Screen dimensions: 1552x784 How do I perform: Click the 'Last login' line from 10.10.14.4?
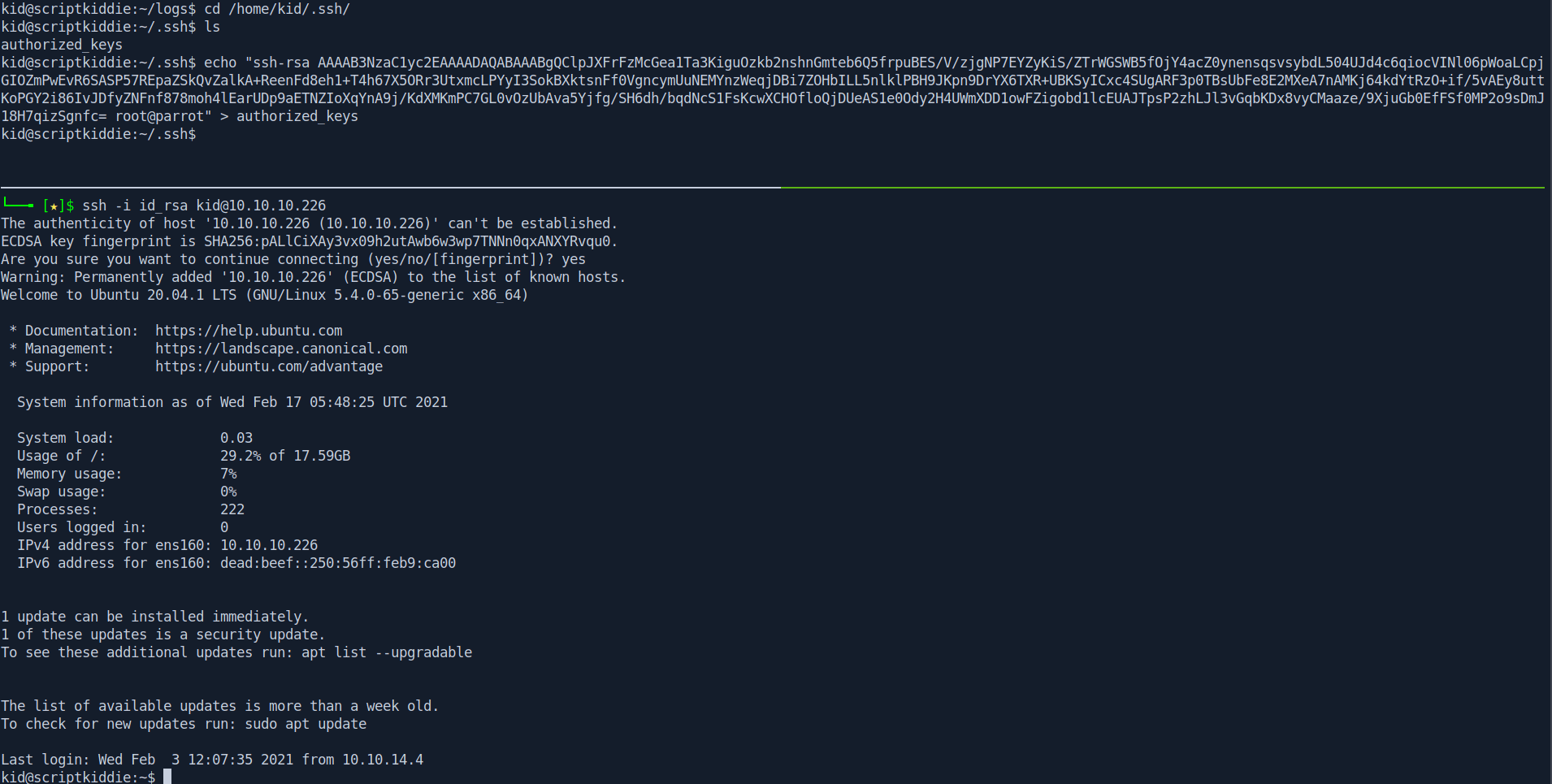(212, 760)
